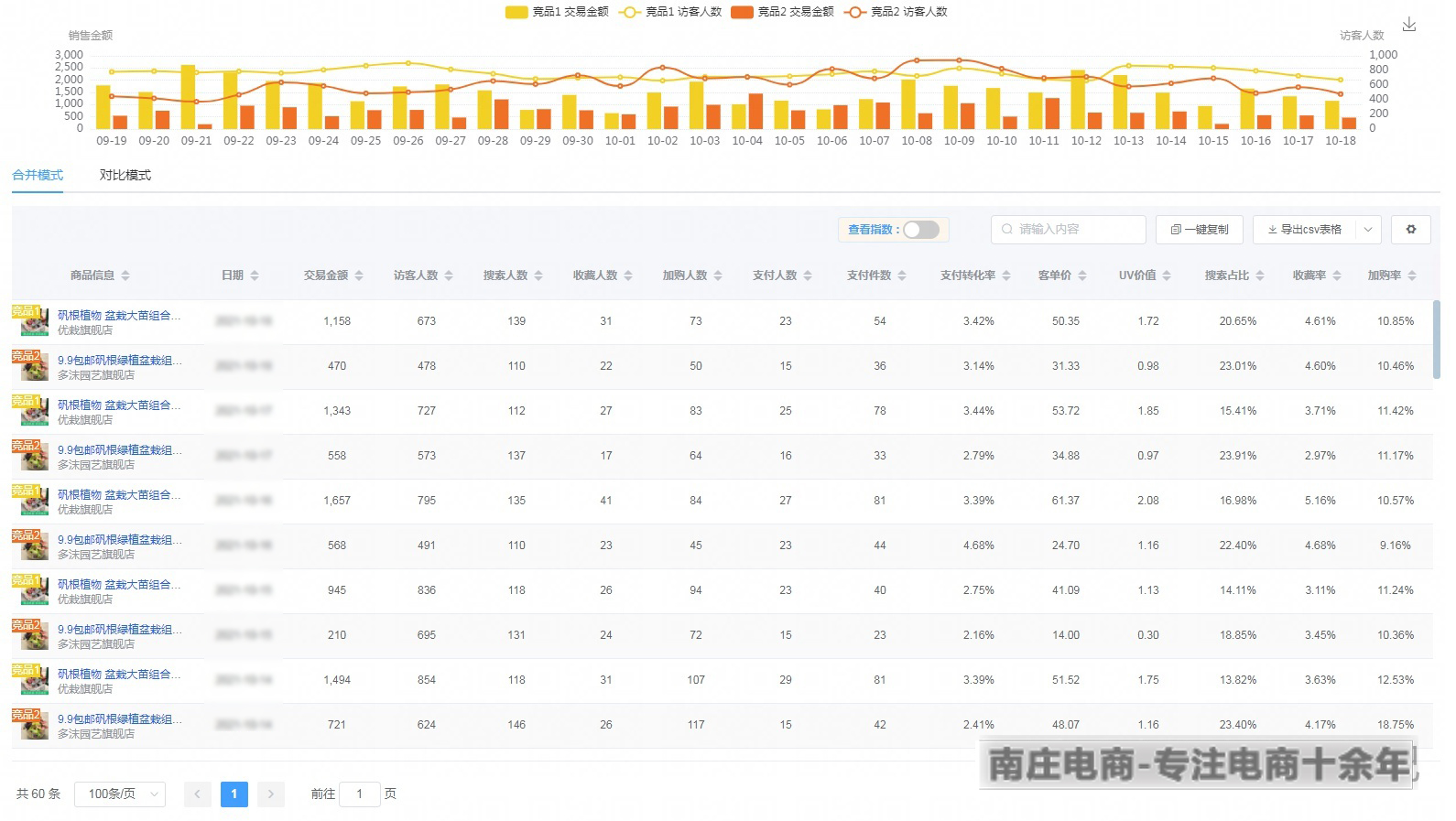Sort by UV价值 sort arrows
Viewport: 1456px width, 821px height.
[1168, 275]
